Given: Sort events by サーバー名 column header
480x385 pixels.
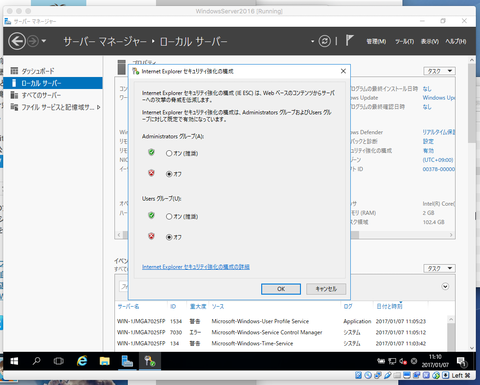Looking at the screenshot, I should coord(128,306).
